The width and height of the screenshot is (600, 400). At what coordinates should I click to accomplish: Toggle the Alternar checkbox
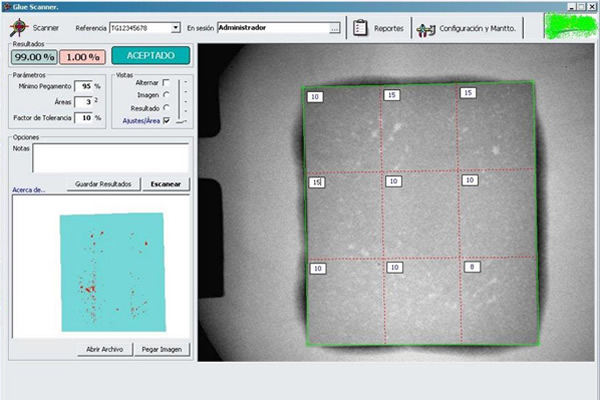(x=166, y=82)
